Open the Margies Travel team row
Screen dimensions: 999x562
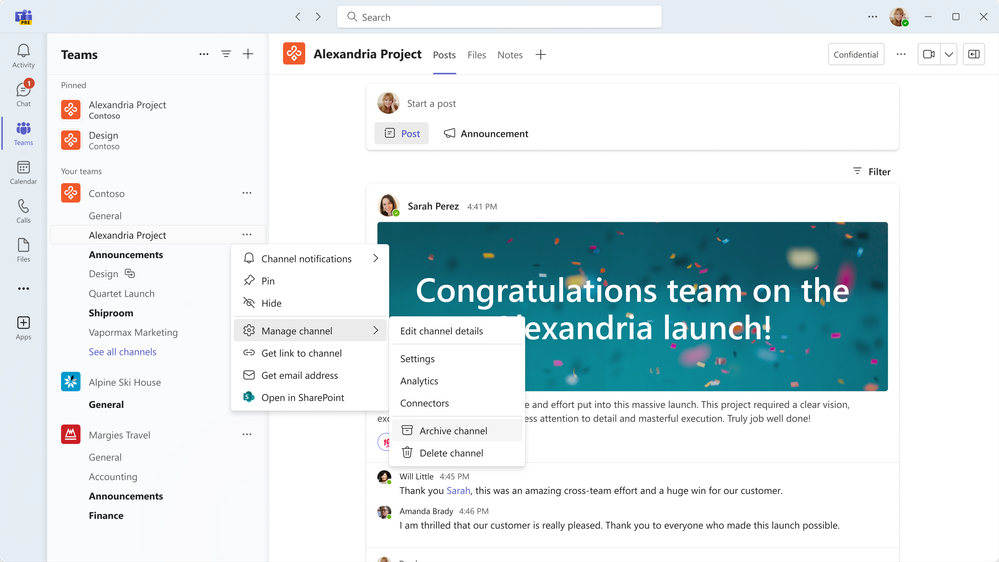(x=157, y=435)
